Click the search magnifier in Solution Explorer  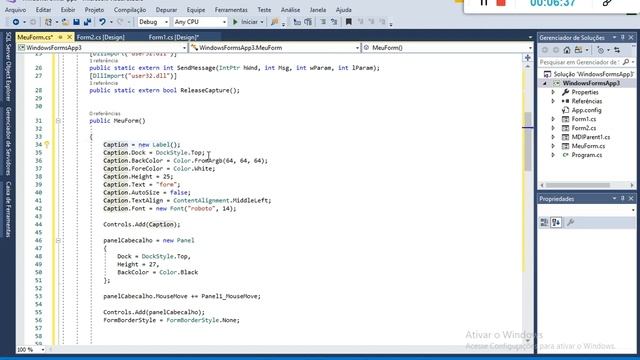[x=626, y=62]
